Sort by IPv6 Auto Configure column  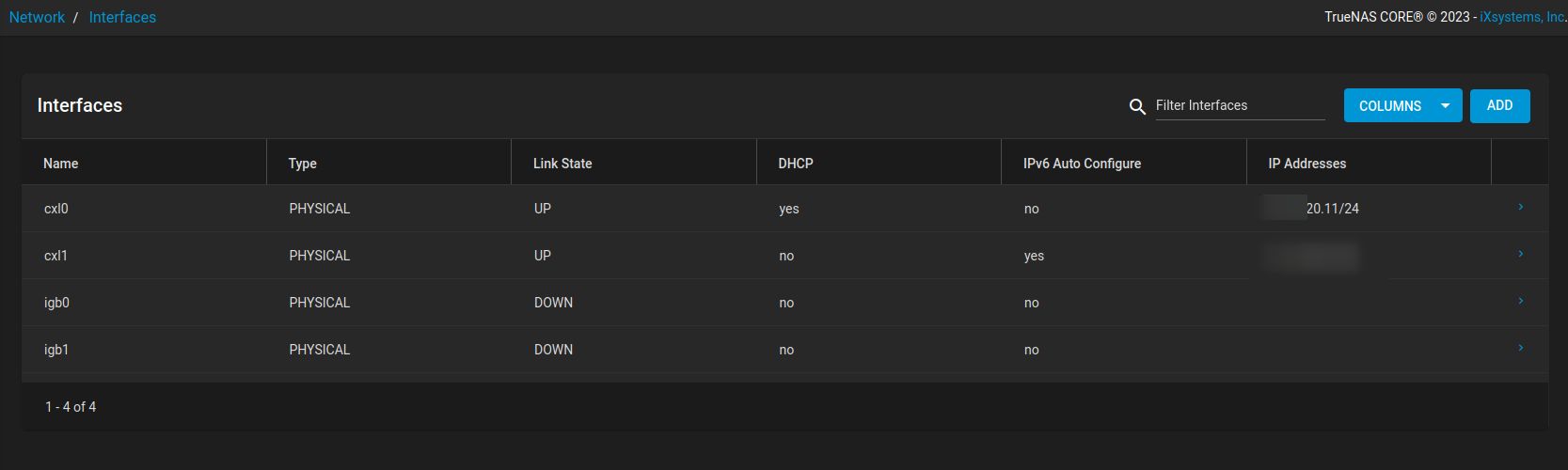coord(1082,164)
